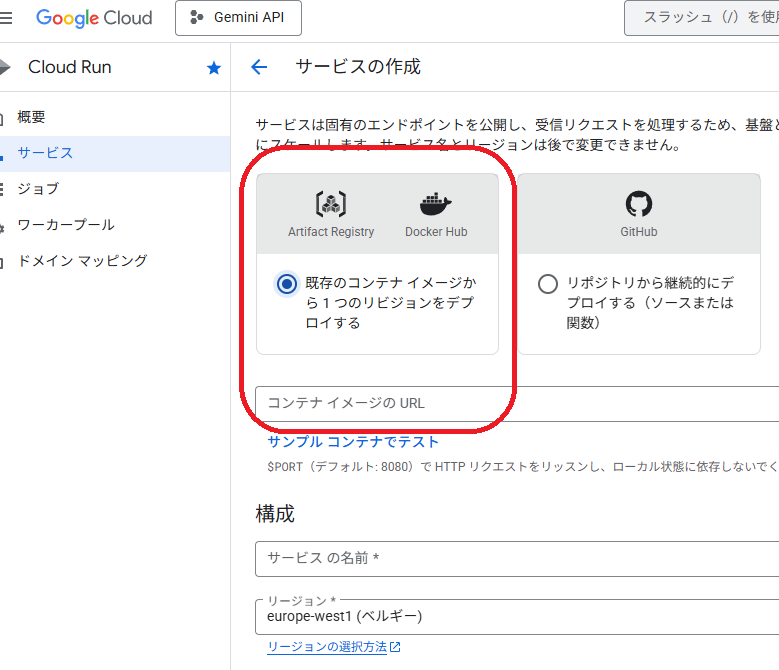Viewport: 779px width, 670px height.
Task: Select the サービス sidebar item
Action: pyautogui.click(x=115, y=153)
